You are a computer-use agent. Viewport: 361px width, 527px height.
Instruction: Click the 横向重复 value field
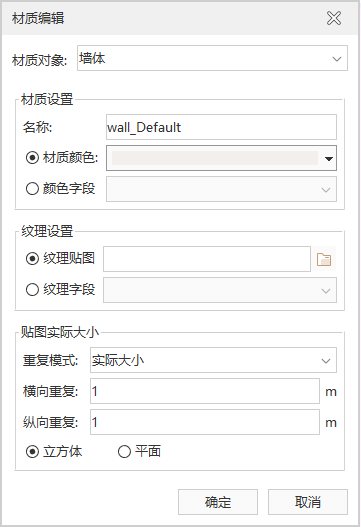point(205,391)
